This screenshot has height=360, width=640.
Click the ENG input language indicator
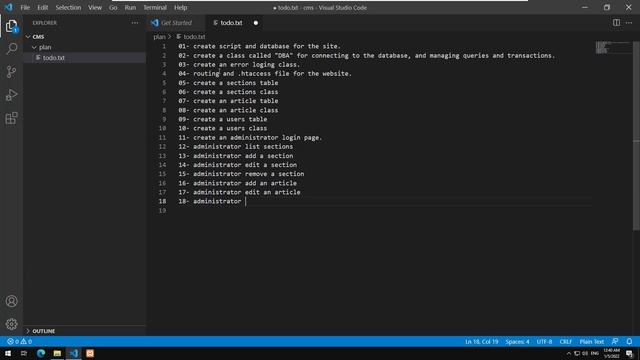click(x=595, y=353)
